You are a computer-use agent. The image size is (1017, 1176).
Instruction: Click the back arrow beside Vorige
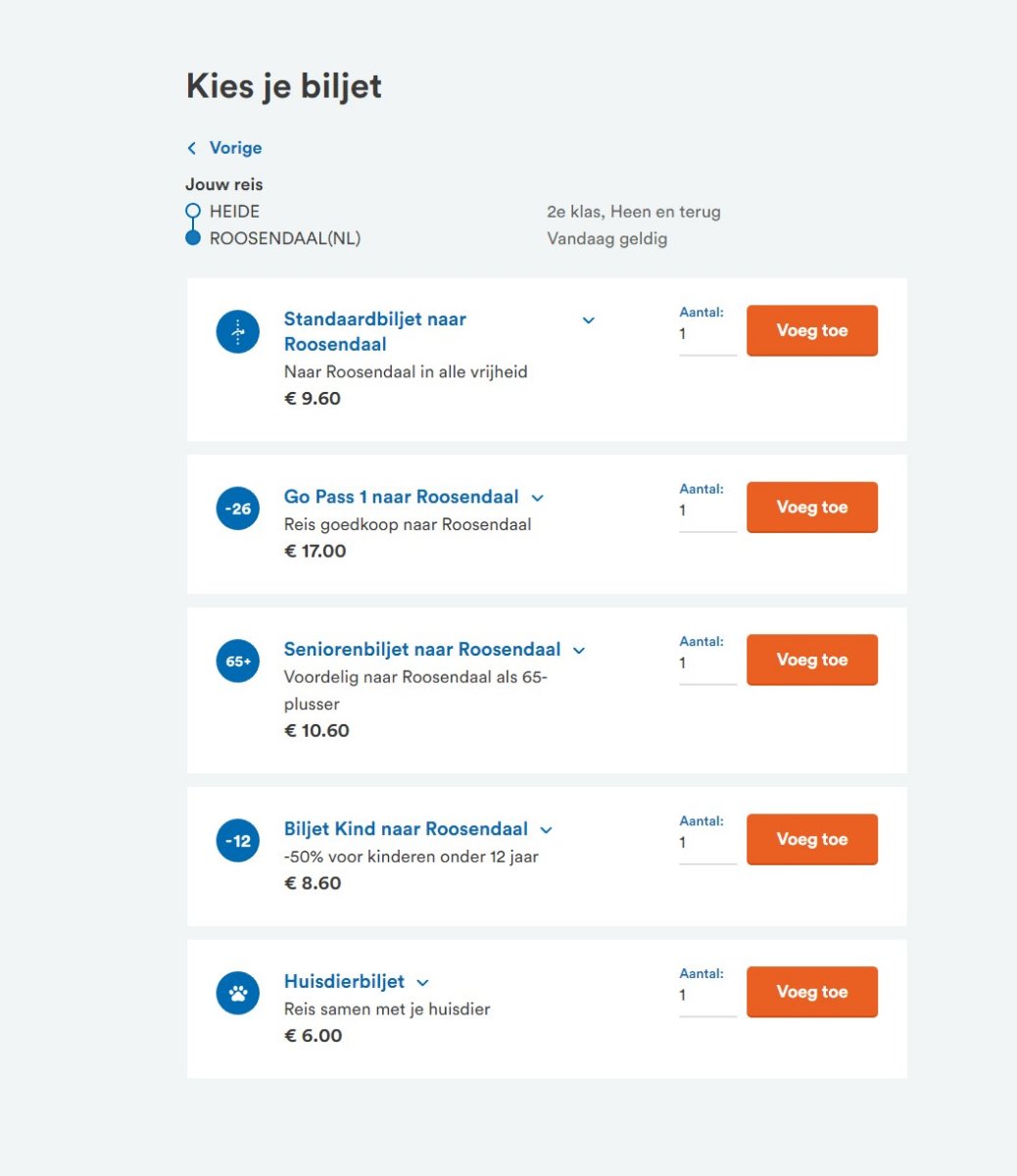[192, 148]
